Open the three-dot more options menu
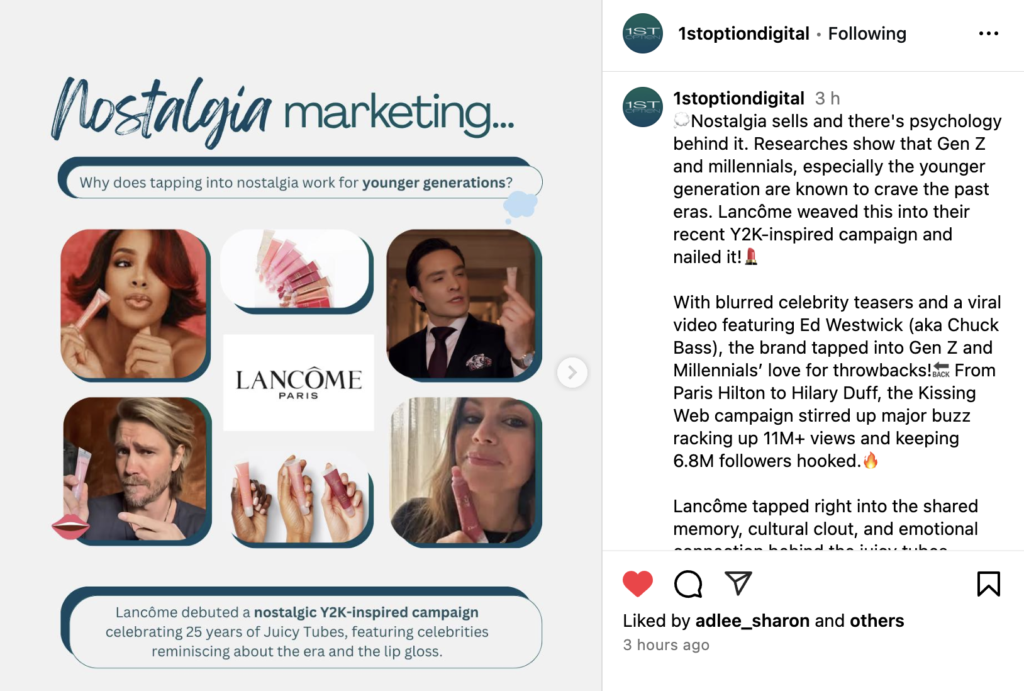The height and width of the screenshot is (691, 1024). 988,33
